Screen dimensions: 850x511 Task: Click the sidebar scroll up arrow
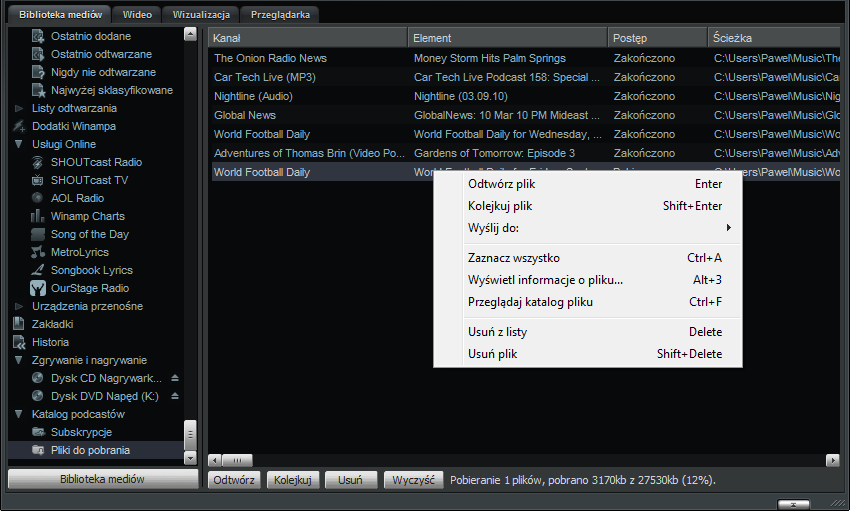pyautogui.click(x=190, y=34)
